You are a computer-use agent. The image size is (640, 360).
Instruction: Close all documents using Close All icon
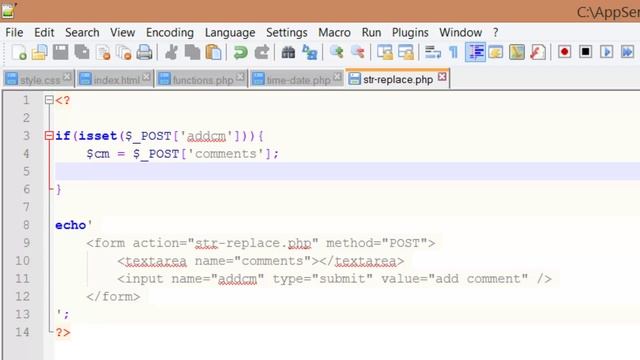point(124,53)
